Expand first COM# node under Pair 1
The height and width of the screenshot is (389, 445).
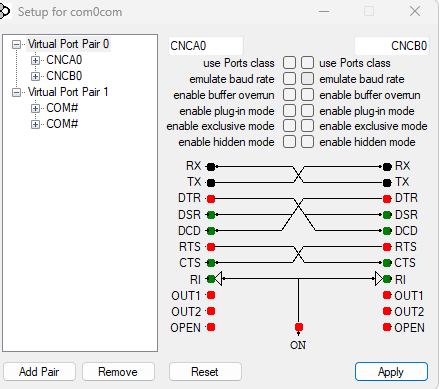point(35,108)
